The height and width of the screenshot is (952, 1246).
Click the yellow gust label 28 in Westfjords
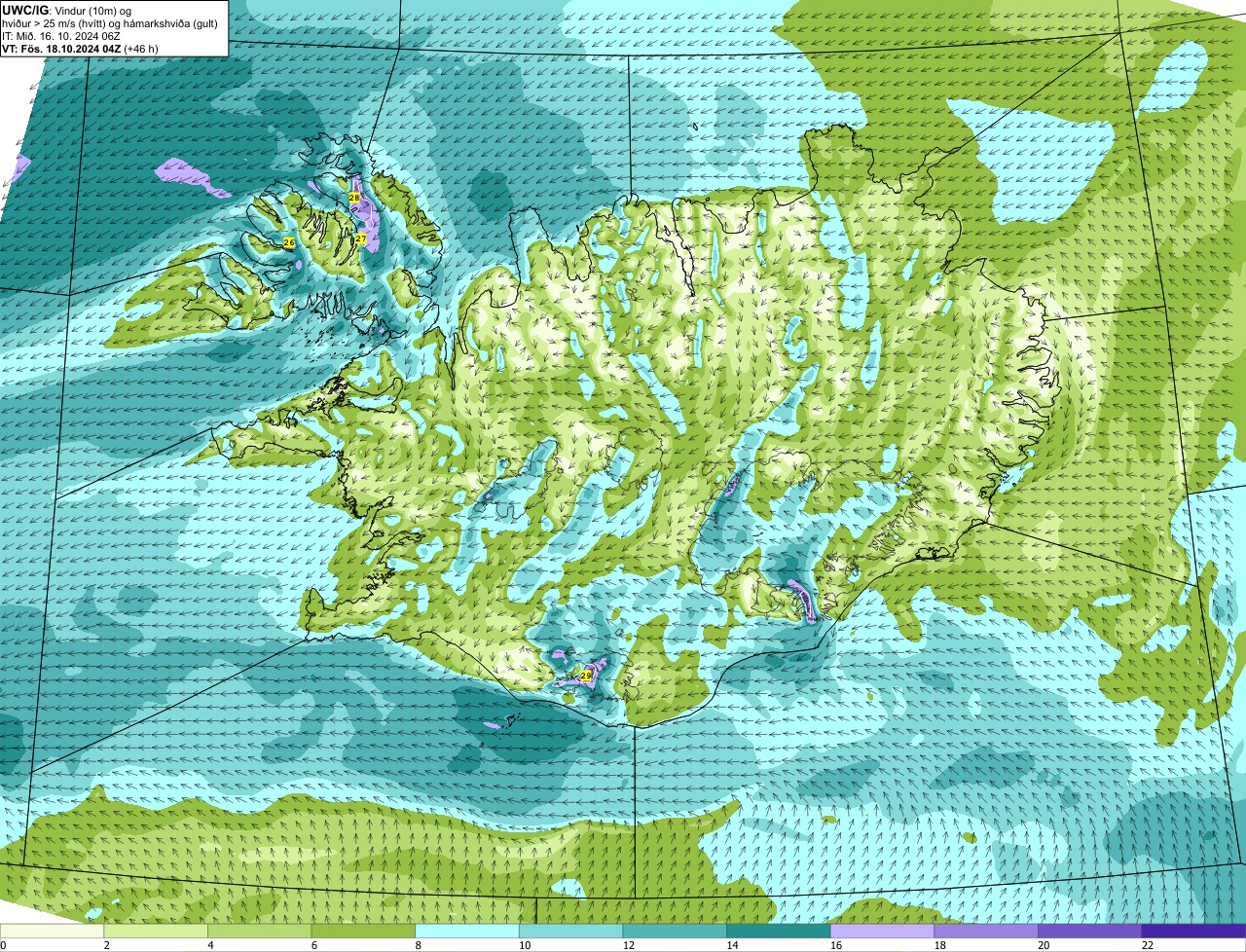(353, 197)
